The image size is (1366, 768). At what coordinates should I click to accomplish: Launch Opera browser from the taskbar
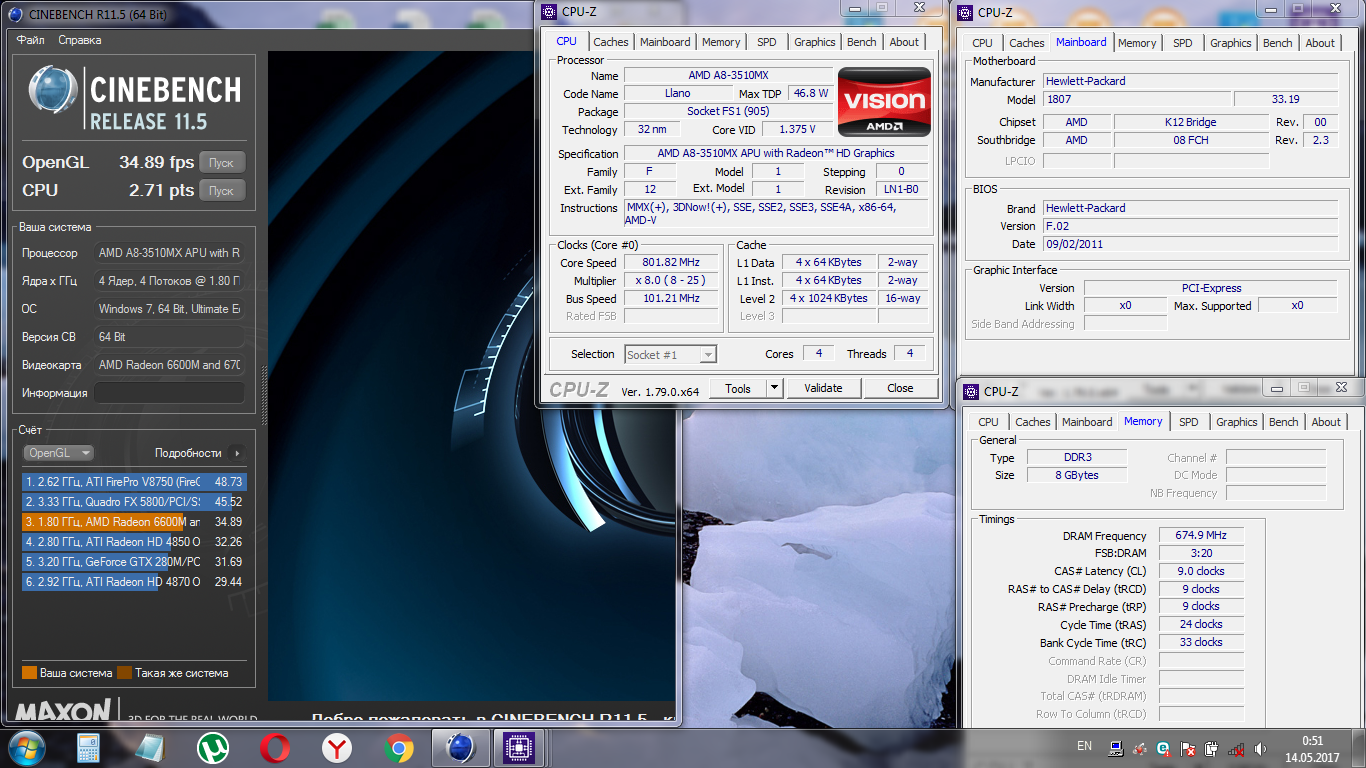coord(275,748)
